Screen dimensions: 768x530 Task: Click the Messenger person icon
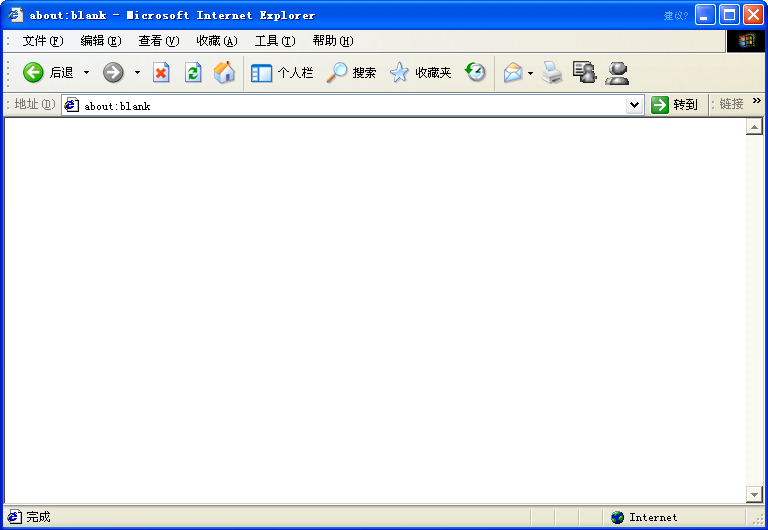(617, 73)
